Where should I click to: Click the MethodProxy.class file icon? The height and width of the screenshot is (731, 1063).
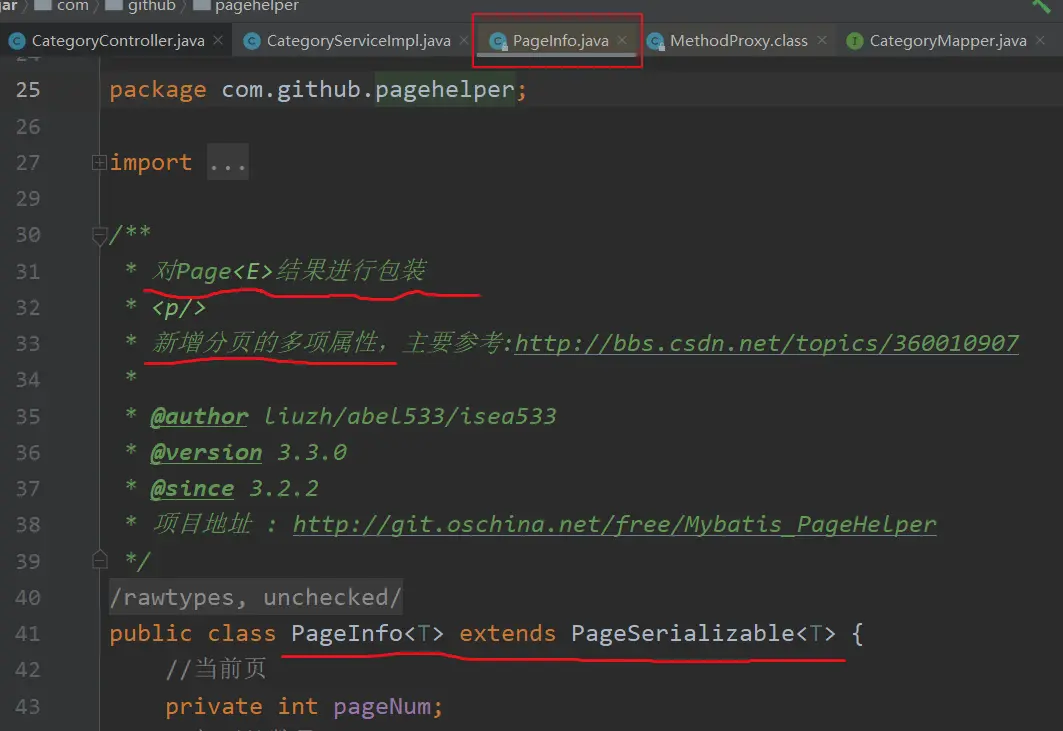[x=655, y=41]
